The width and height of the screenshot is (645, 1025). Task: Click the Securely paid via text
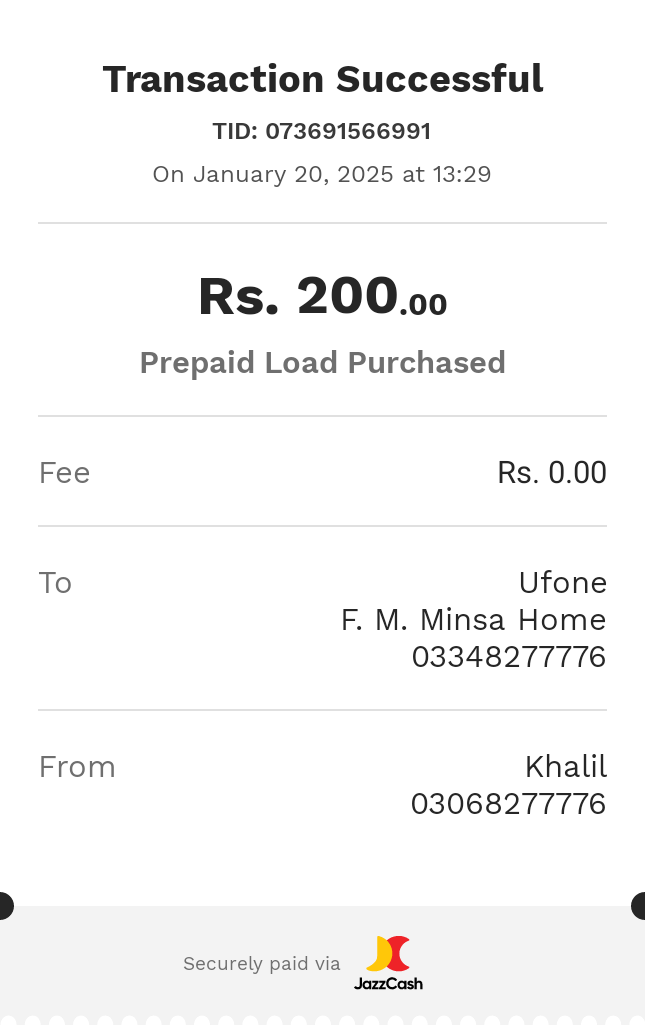261,964
